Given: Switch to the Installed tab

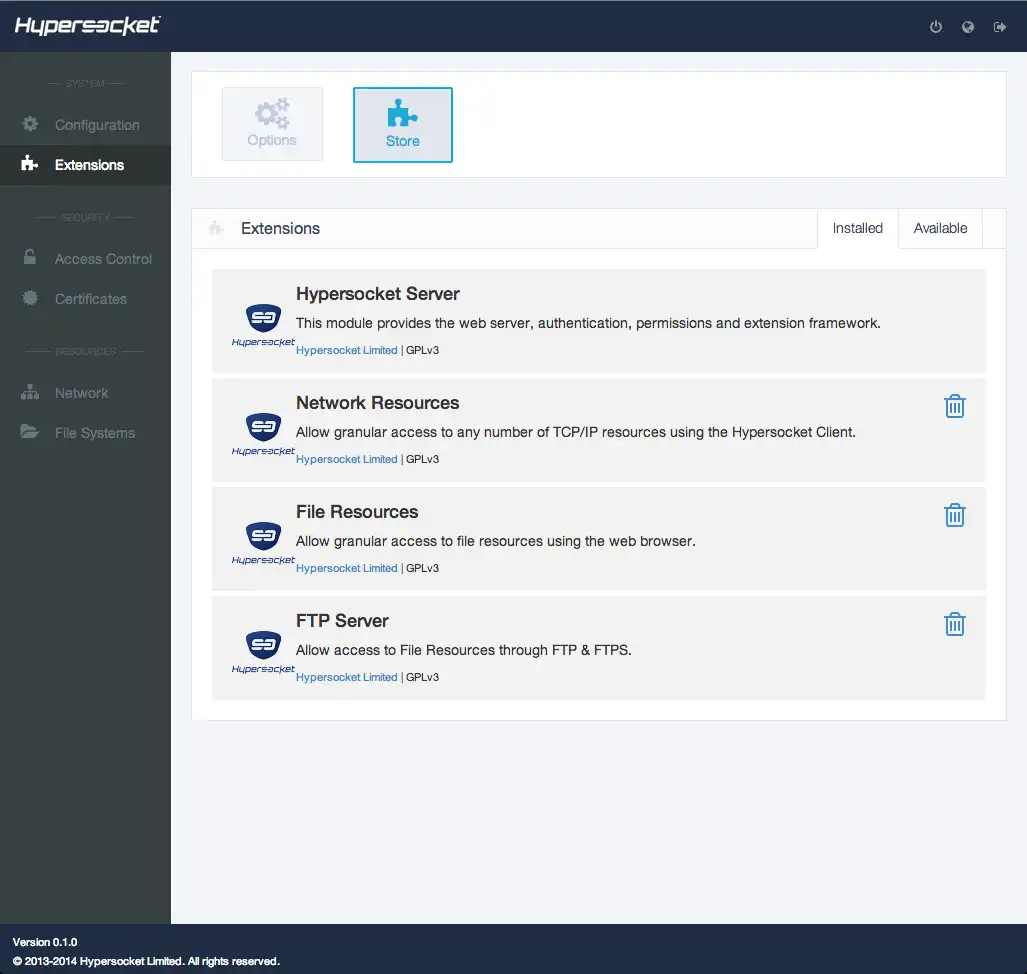Looking at the screenshot, I should click(857, 228).
